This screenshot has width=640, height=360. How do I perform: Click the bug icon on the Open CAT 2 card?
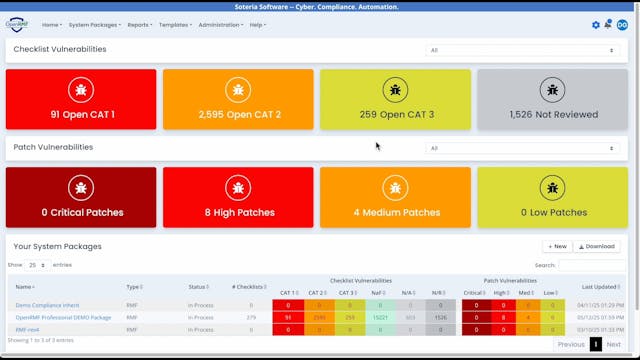click(x=238, y=90)
